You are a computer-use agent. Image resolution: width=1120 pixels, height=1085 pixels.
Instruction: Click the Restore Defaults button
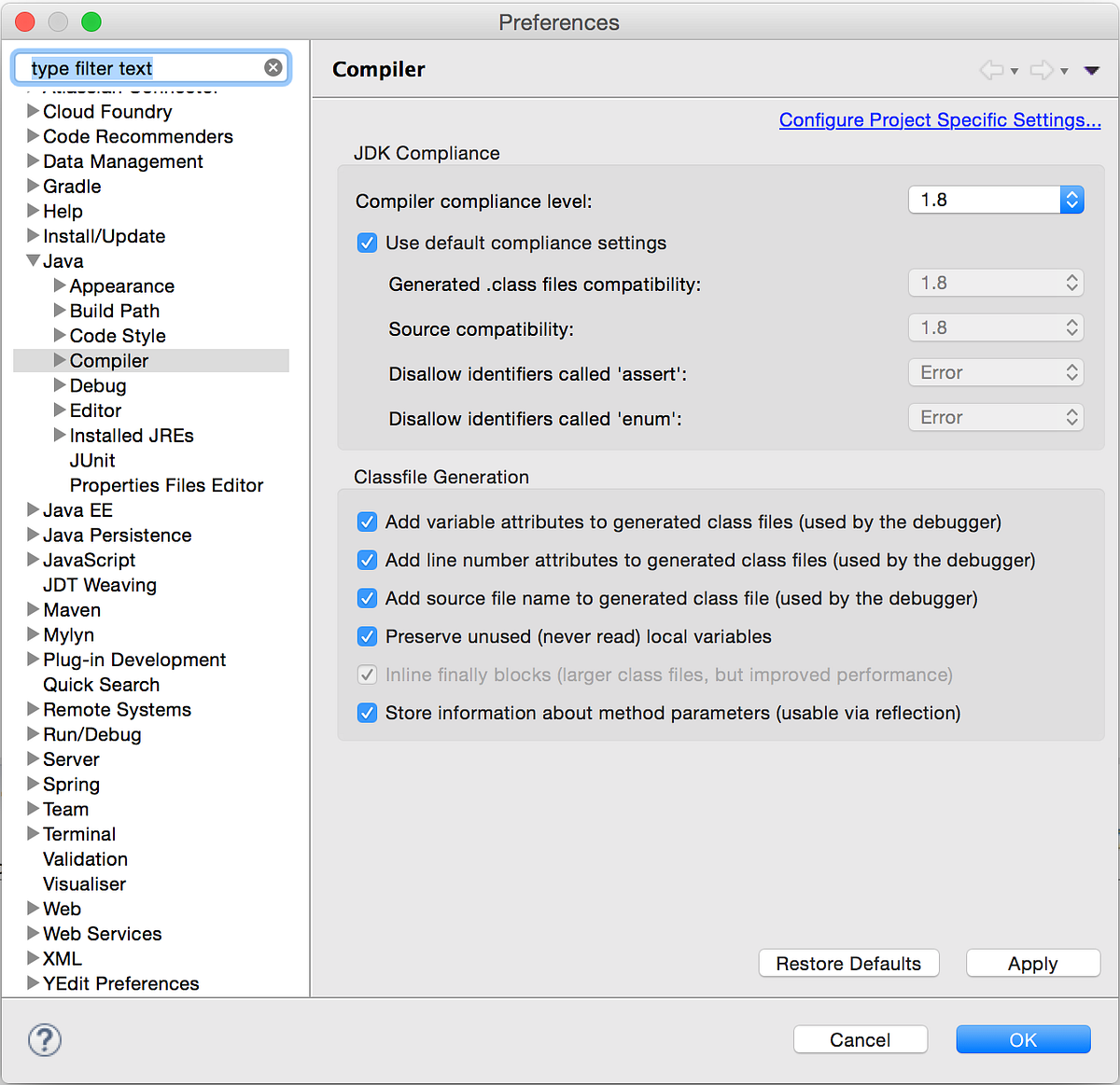(x=848, y=963)
